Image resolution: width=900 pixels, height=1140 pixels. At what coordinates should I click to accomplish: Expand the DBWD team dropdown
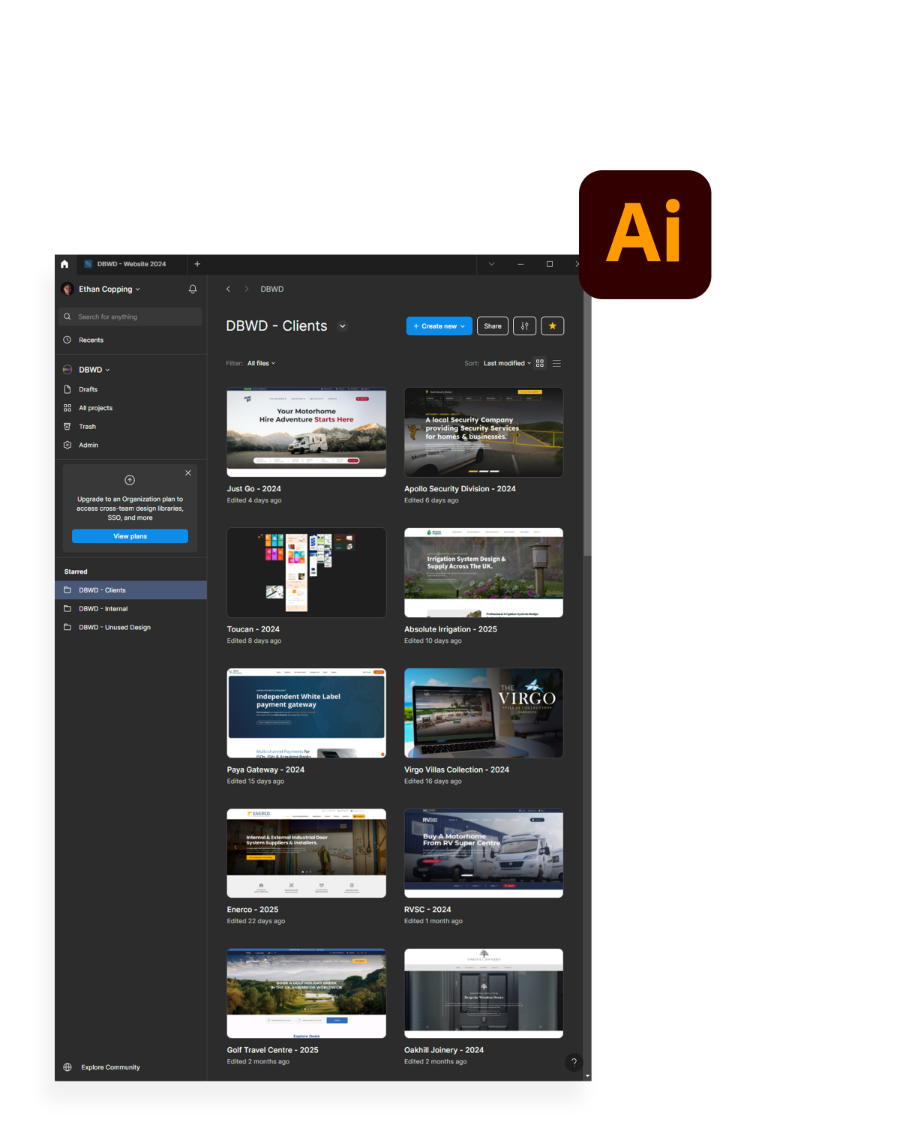(x=108, y=370)
